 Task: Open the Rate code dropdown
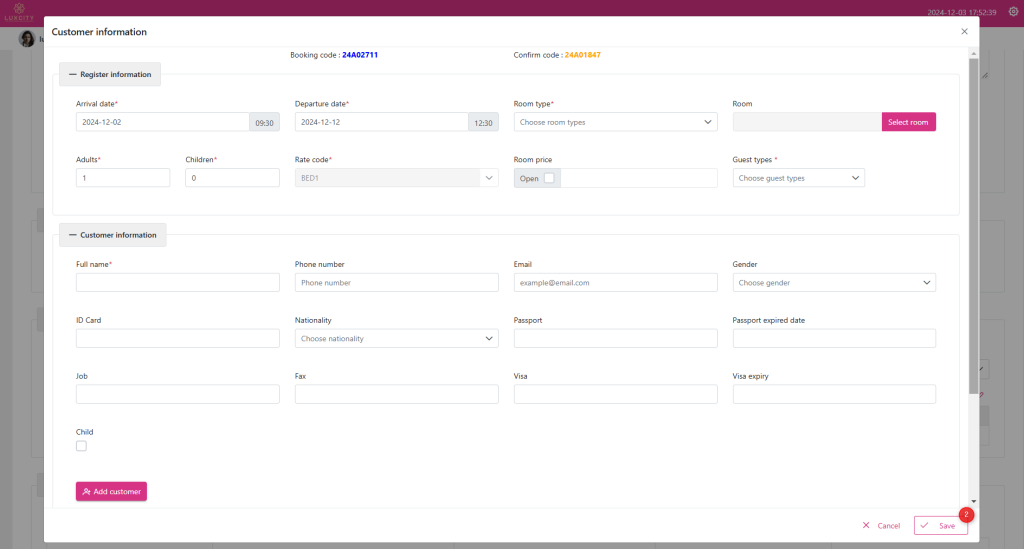pos(396,178)
